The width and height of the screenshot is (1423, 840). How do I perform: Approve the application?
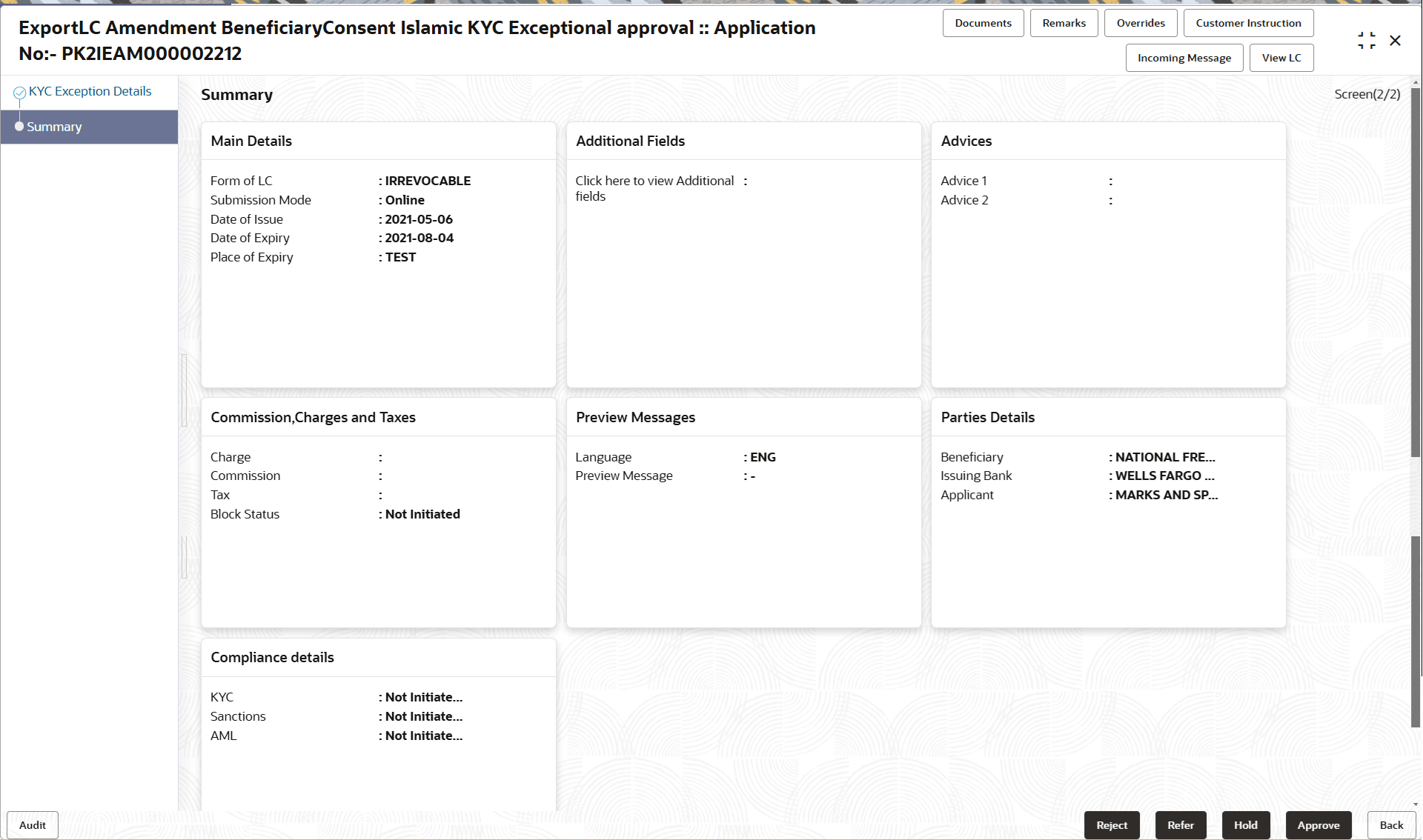pyautogui.click(x=1318, y=824)
